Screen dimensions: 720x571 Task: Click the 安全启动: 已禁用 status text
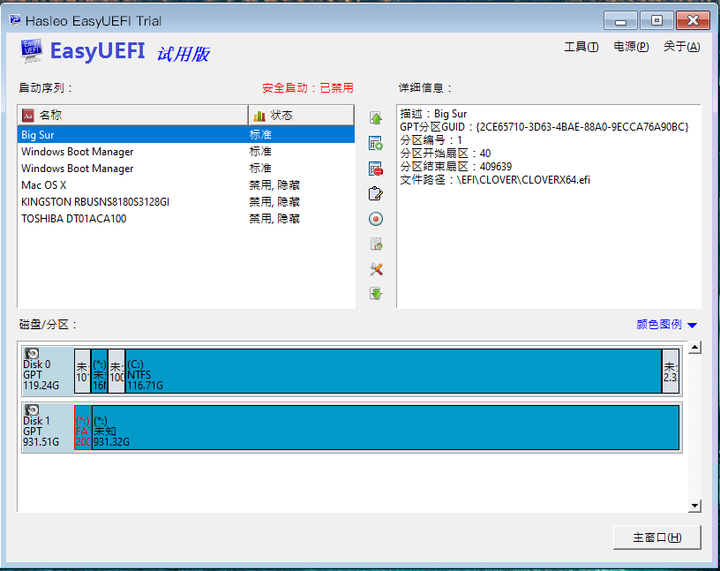click(308, 88)
